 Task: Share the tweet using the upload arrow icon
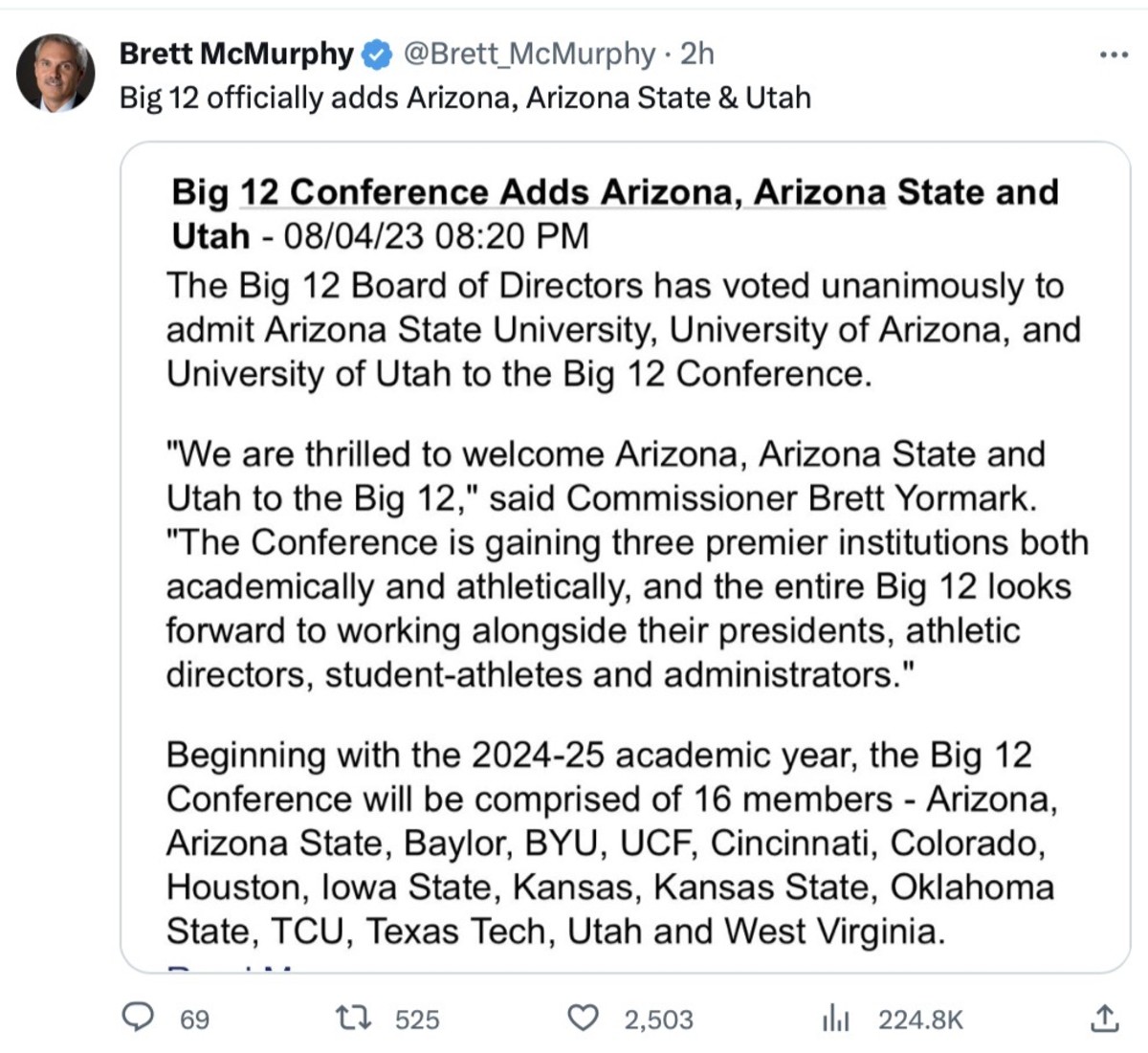point(1104,1018)
